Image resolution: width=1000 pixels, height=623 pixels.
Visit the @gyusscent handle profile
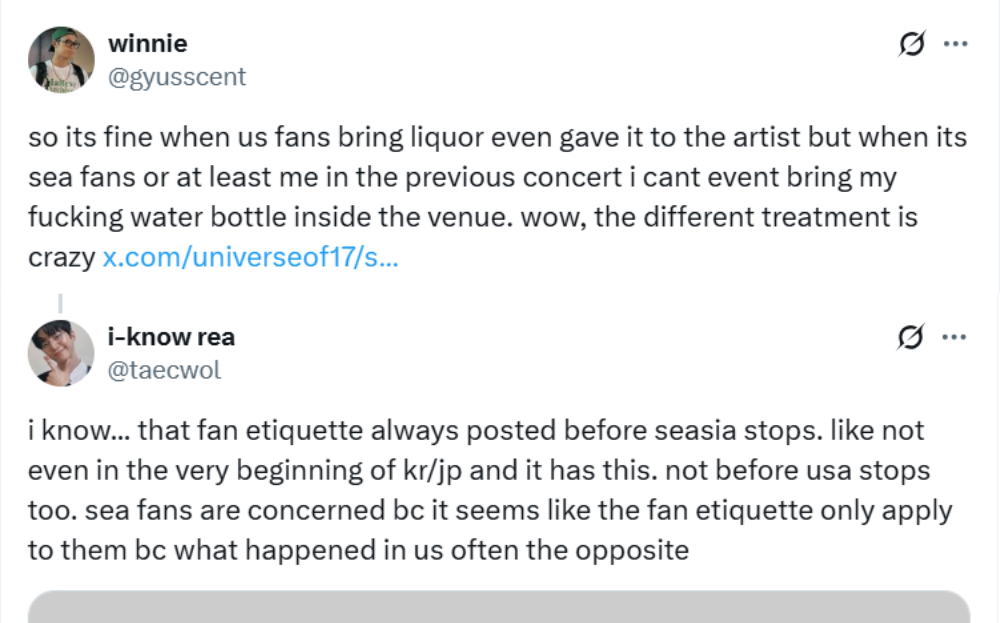(176, 77)
